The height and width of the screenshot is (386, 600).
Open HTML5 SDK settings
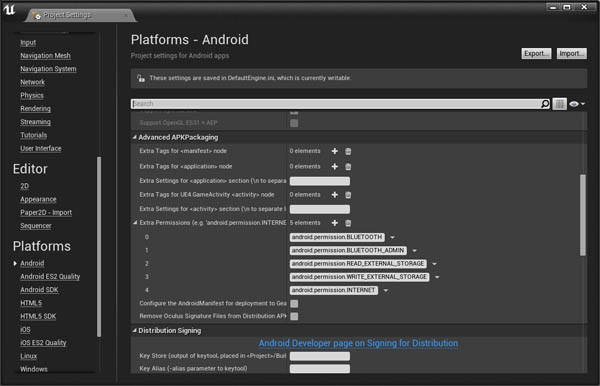(38, 316)
